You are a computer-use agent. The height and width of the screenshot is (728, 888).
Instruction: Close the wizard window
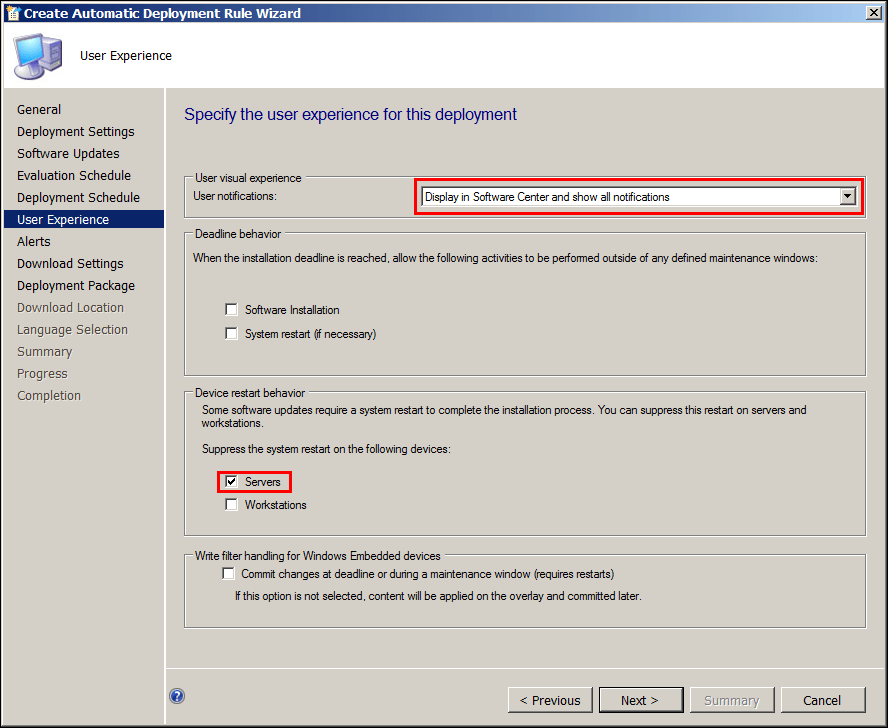(873, 13)
